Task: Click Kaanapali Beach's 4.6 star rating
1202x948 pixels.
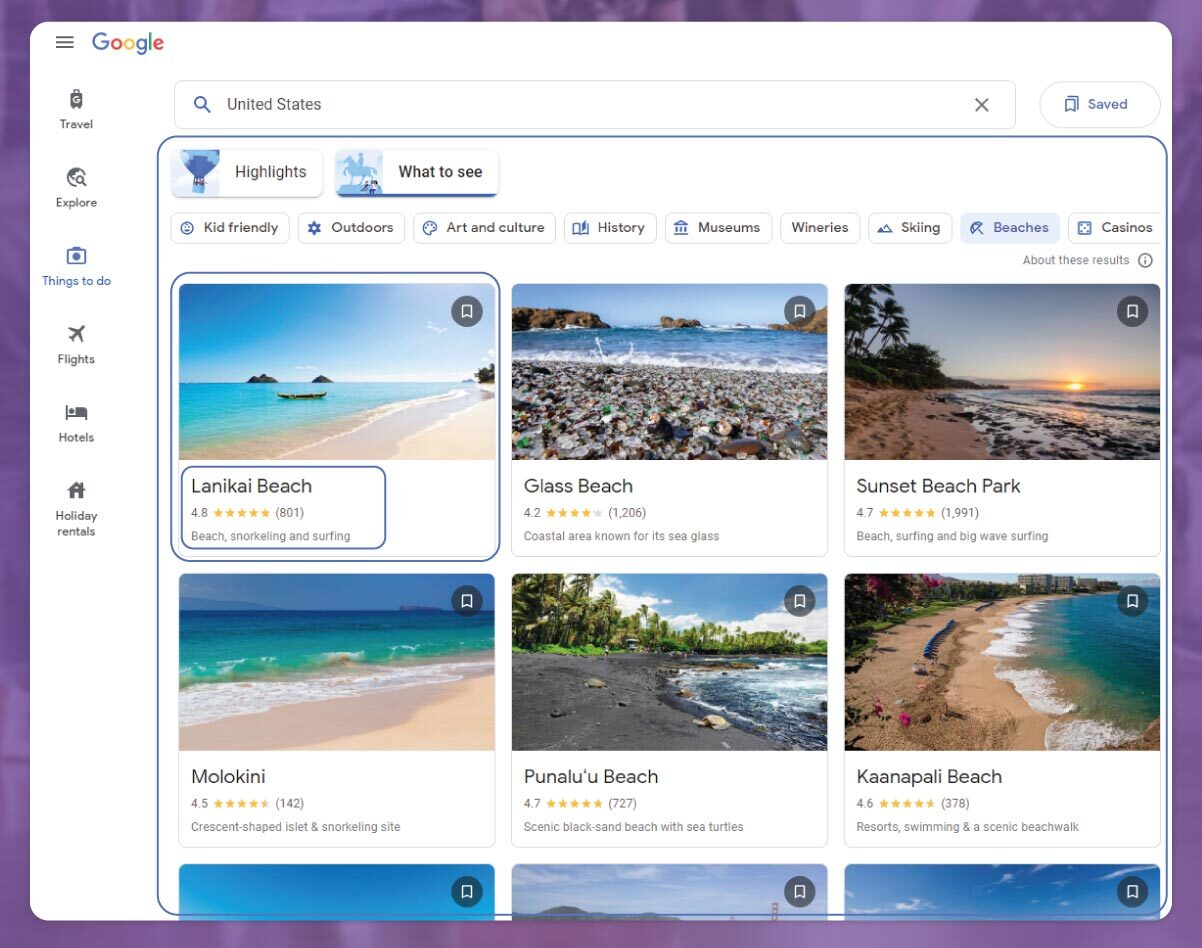Action: click(913, 803)
